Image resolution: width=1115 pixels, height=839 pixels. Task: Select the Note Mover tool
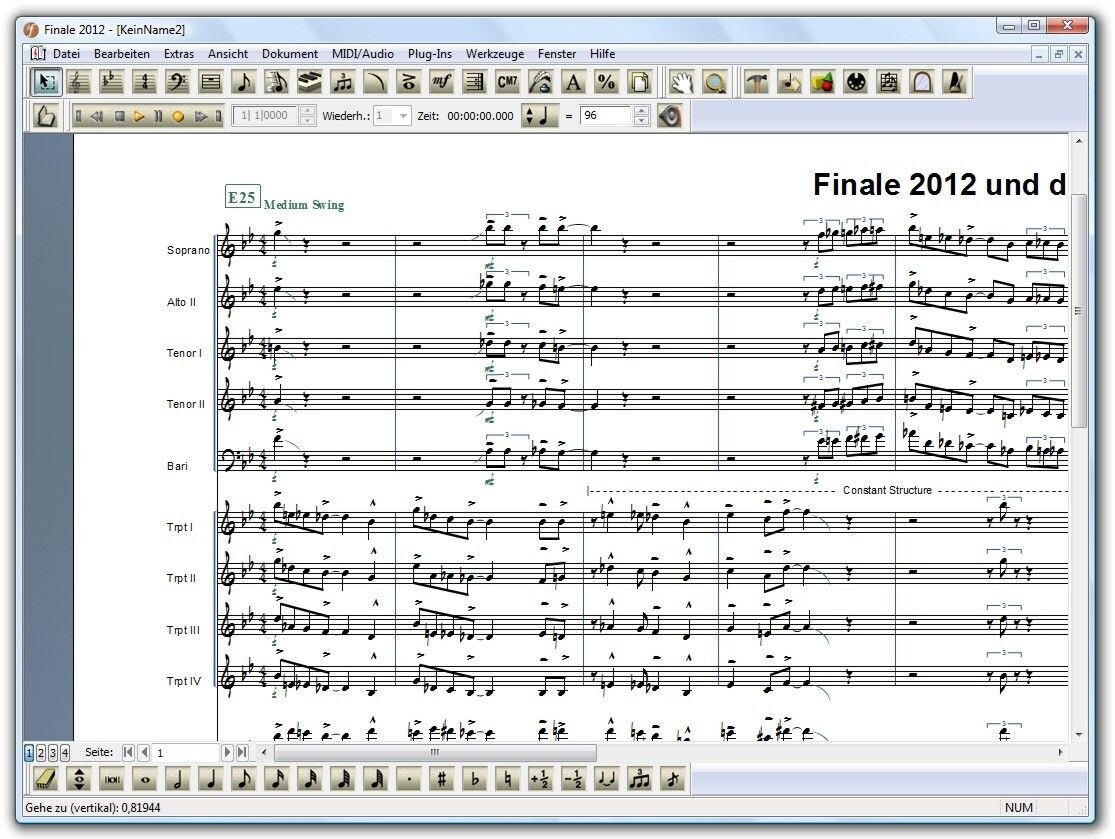(x=789, y=82)
